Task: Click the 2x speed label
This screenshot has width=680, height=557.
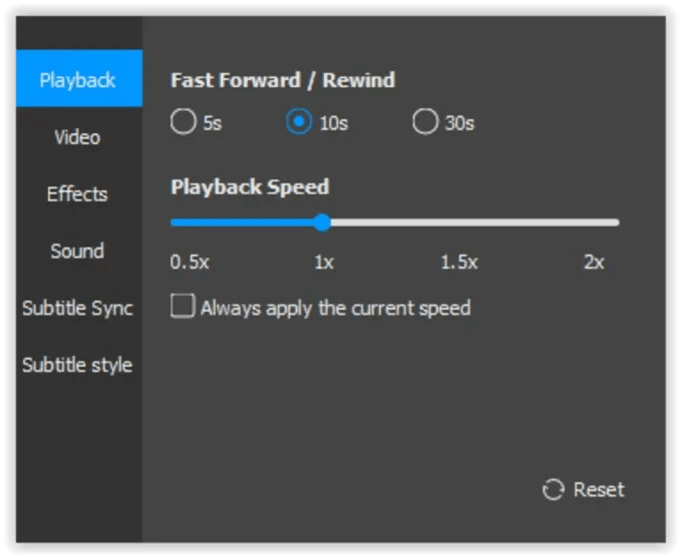Action: click(594, 262)
